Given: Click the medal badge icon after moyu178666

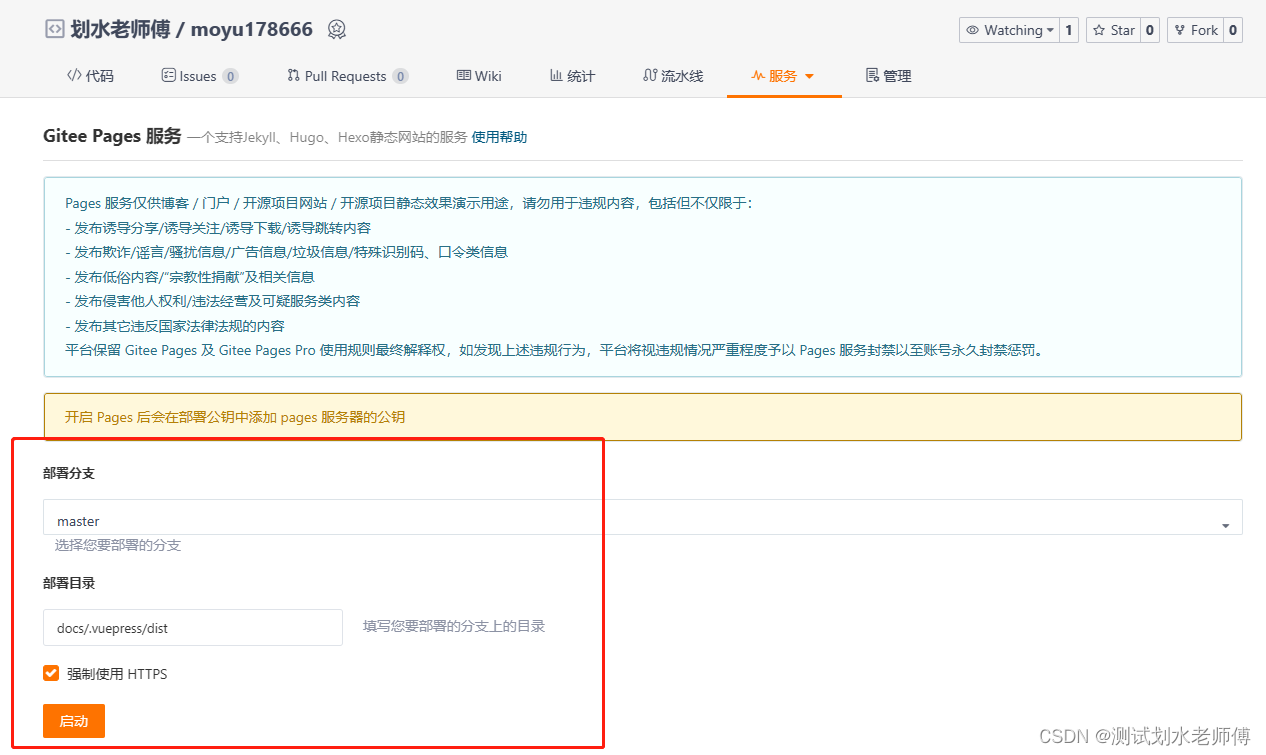Looking at the screenshot, I should pos(336,29).
